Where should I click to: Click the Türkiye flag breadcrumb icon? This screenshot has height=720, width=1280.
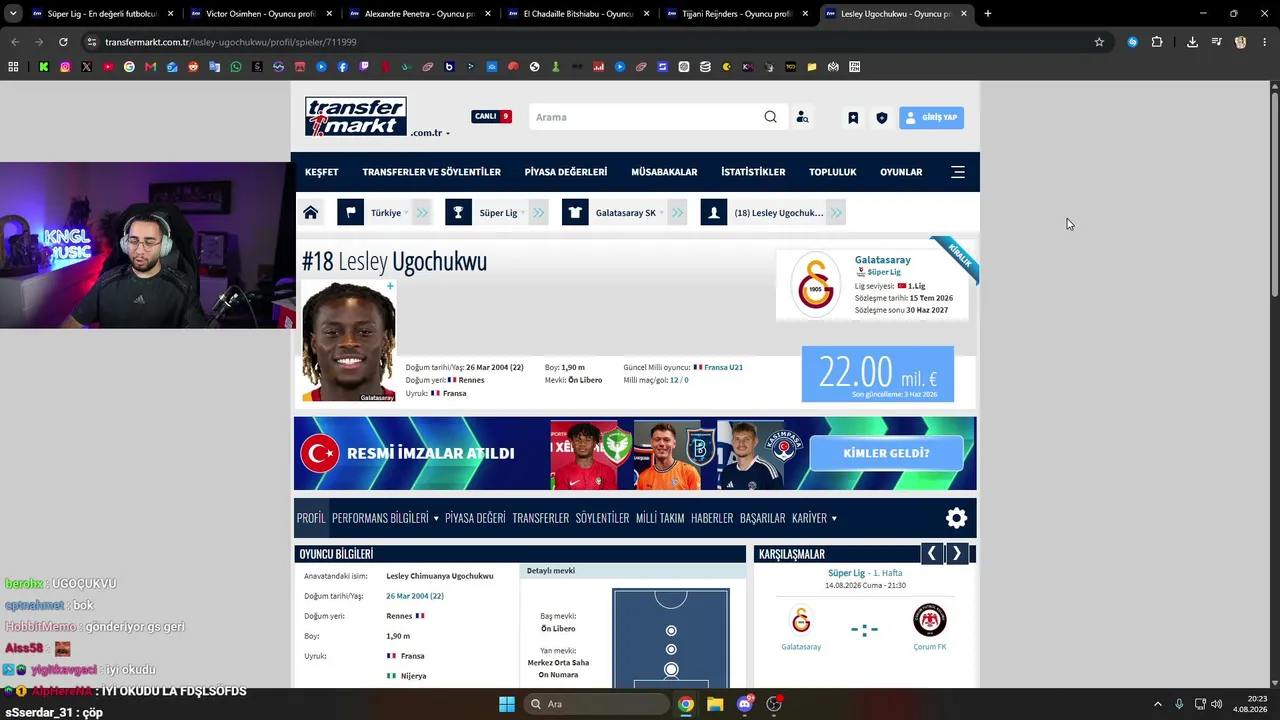[x=350, y=213]
